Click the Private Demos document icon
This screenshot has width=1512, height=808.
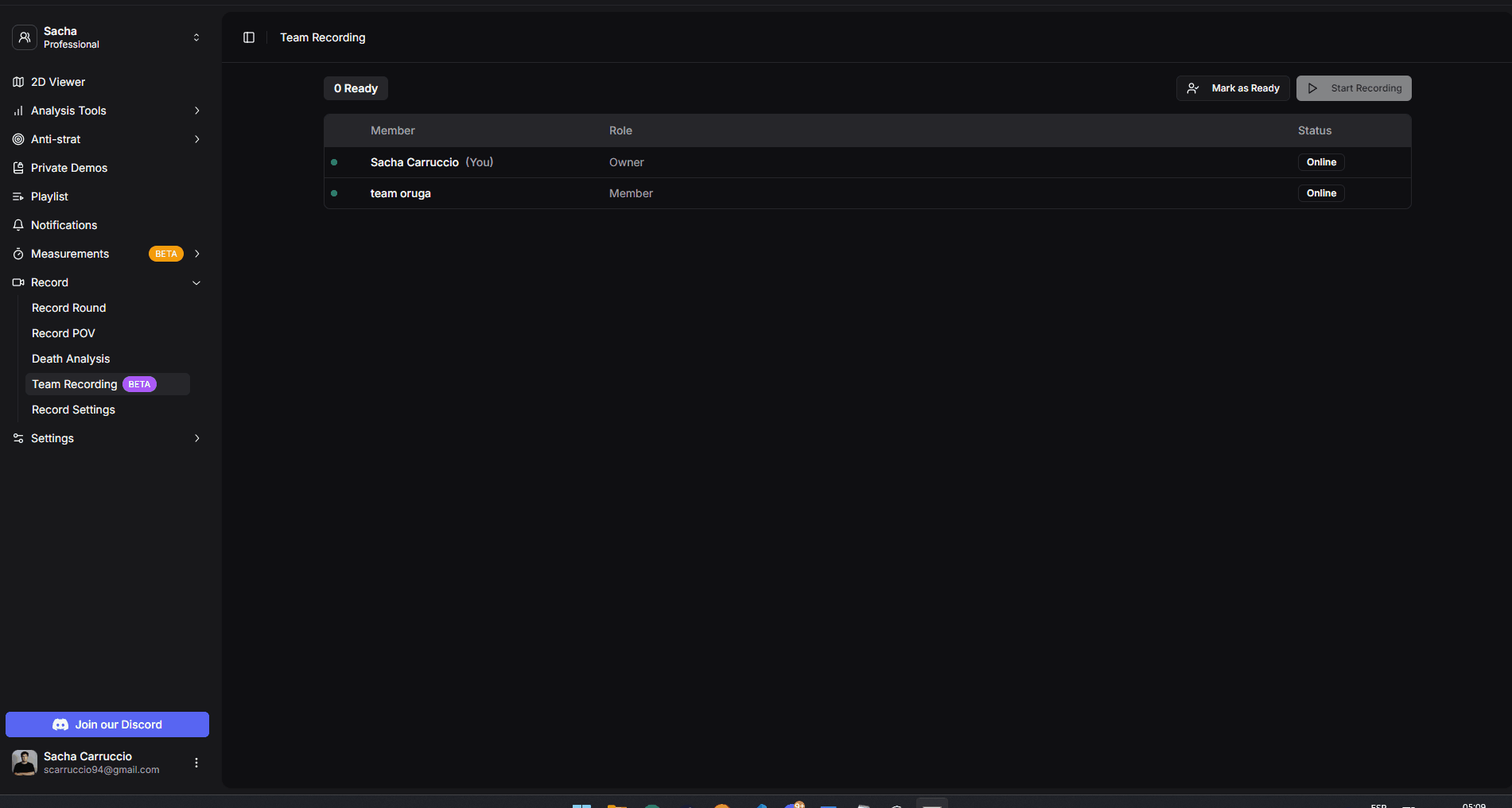[x=18, y=168]
